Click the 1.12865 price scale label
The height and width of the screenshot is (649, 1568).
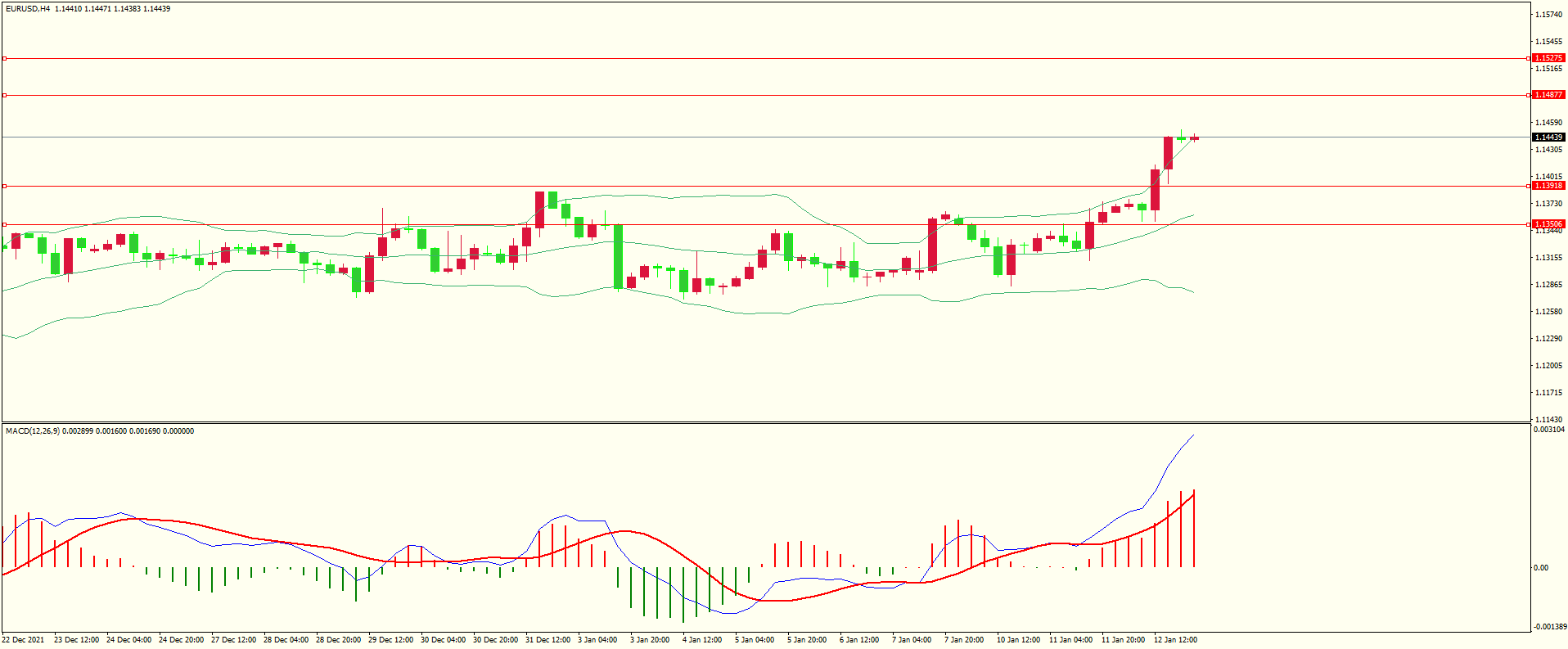point(1549,285)
